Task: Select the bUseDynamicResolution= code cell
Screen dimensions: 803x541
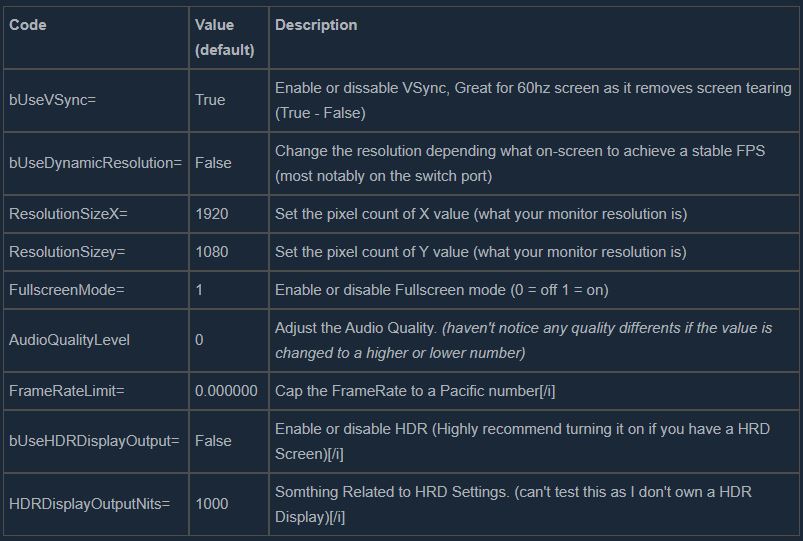Action: coord(95,162)
